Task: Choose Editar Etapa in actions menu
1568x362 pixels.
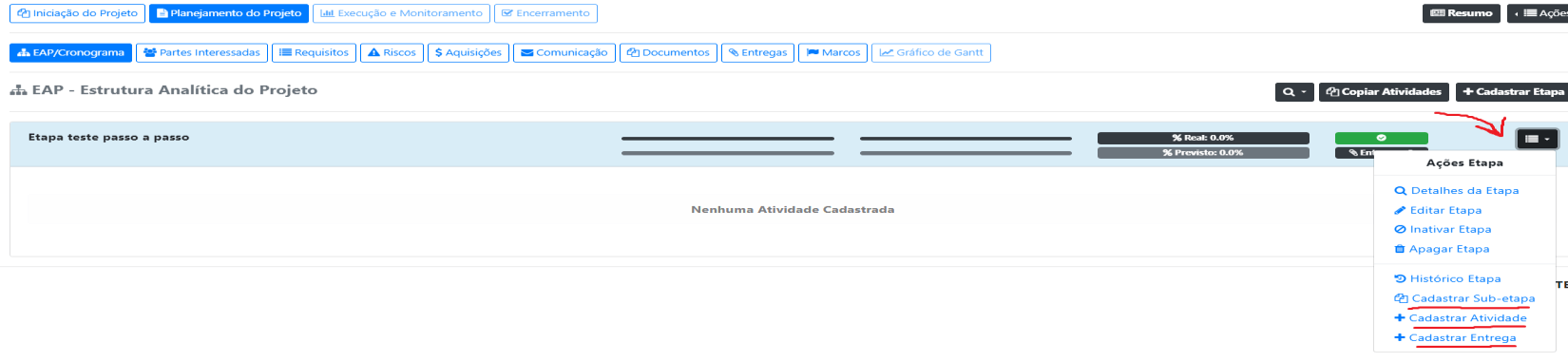Action: pos(1445,211)
